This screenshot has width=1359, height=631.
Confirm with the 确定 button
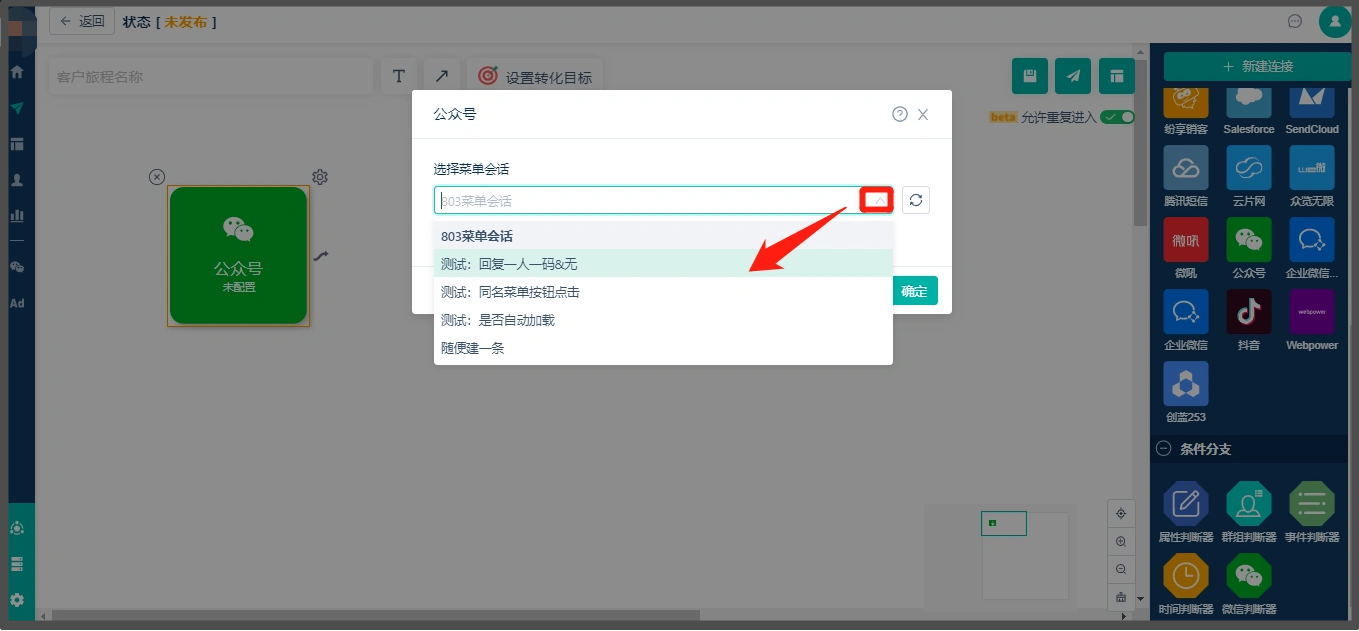(x=915, y=291)
